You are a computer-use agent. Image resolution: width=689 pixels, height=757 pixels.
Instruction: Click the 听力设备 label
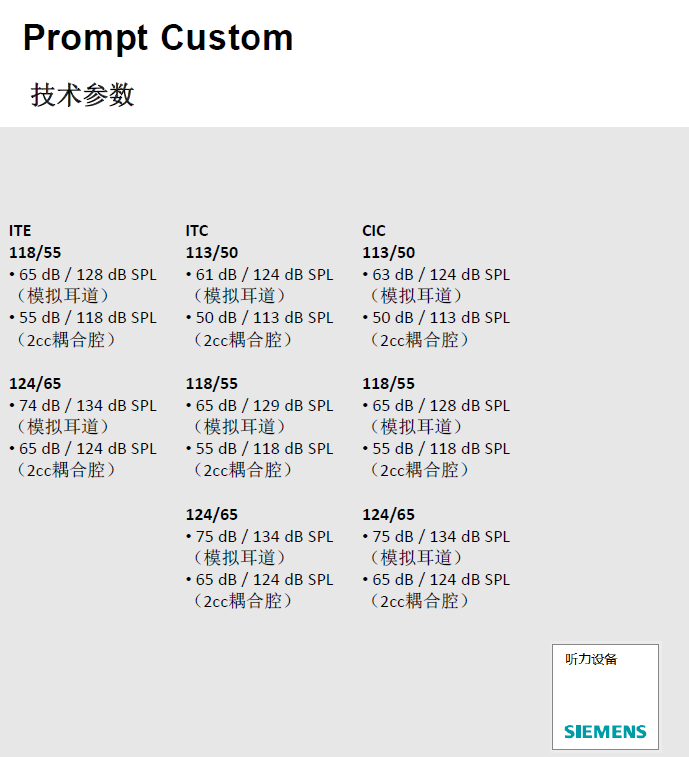[x=591, y=659]
